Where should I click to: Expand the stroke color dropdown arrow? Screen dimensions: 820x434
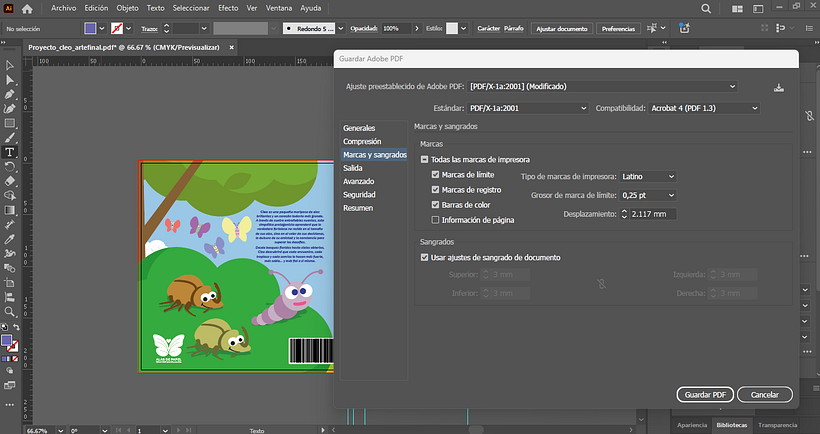128,28
